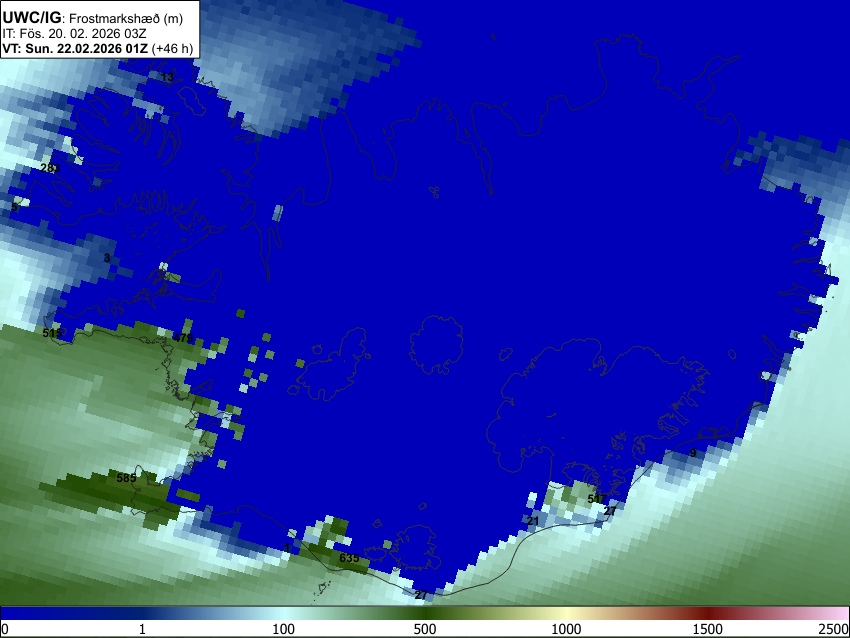Click map value 479 on the map
The width and height of the screenshot is (850, 638).
click(183, 338)
